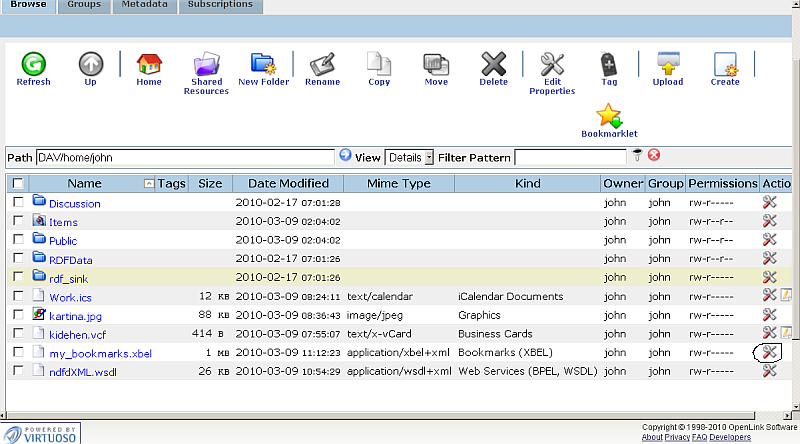Sort by Name column sort arrow
The width and height of the screenshot is (800, 444).
tap(149, 184)
